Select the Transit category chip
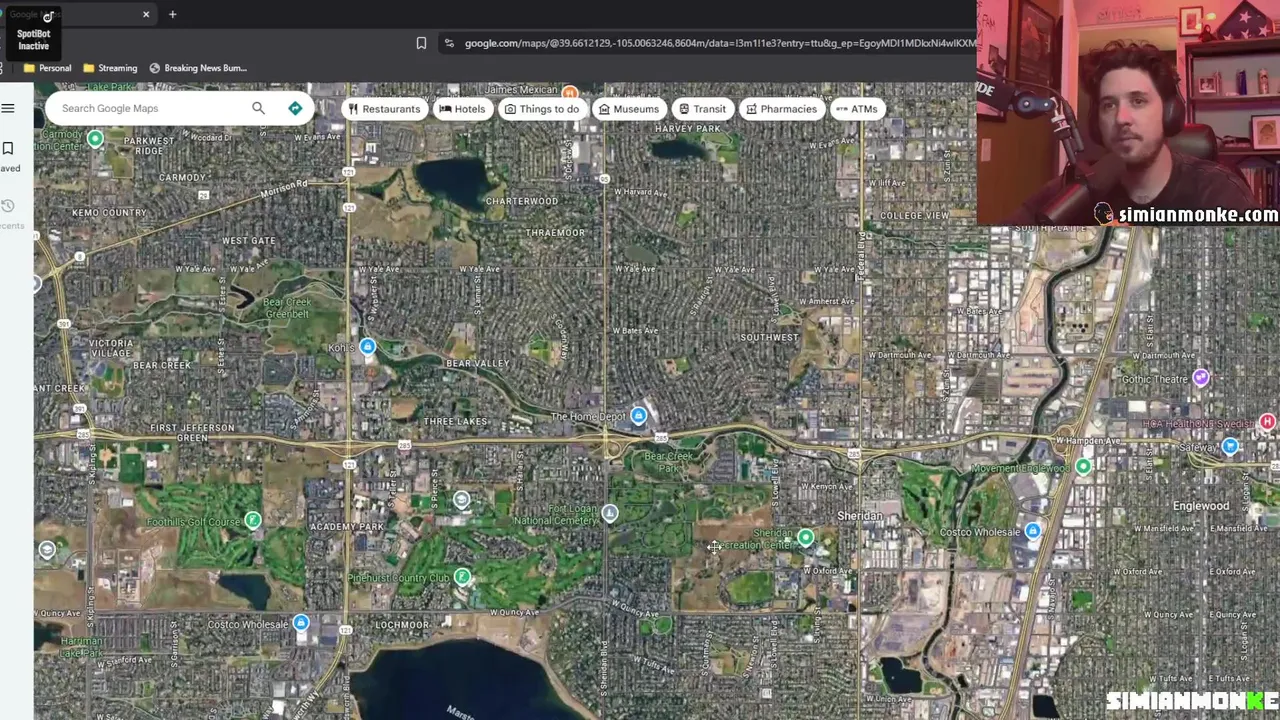Viewport: 1280px width, 720px height. (702, 109)
